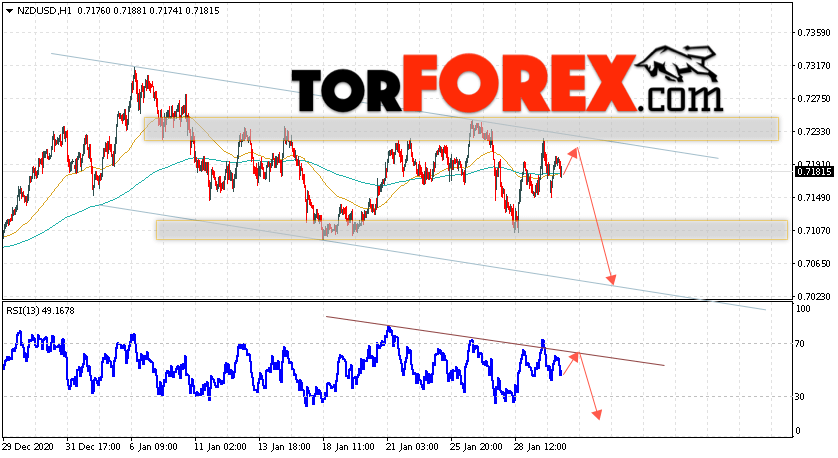
Task: Select the RSI scale value 100
Action: tap(803, 308)
